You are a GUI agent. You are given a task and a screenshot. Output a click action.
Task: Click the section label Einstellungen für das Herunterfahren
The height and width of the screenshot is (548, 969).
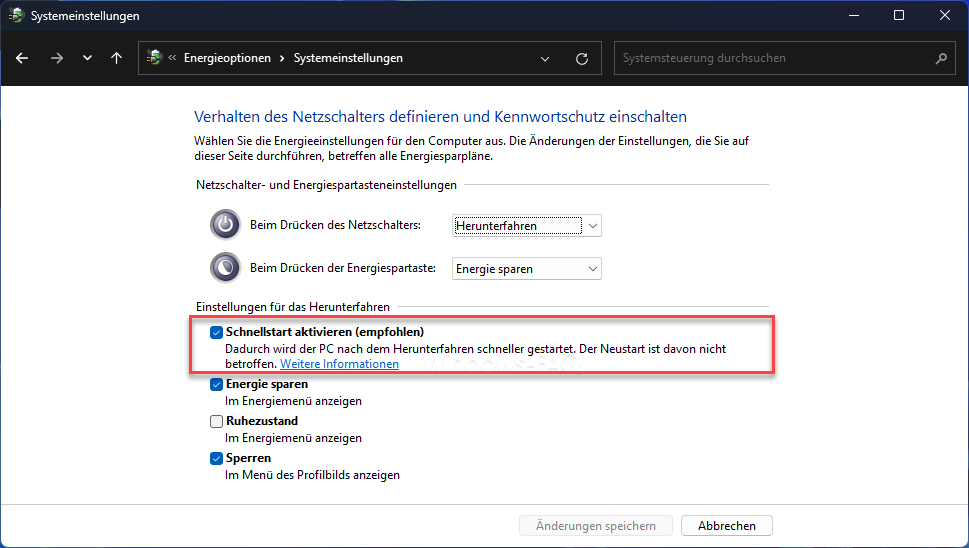(x=293, y=306)
